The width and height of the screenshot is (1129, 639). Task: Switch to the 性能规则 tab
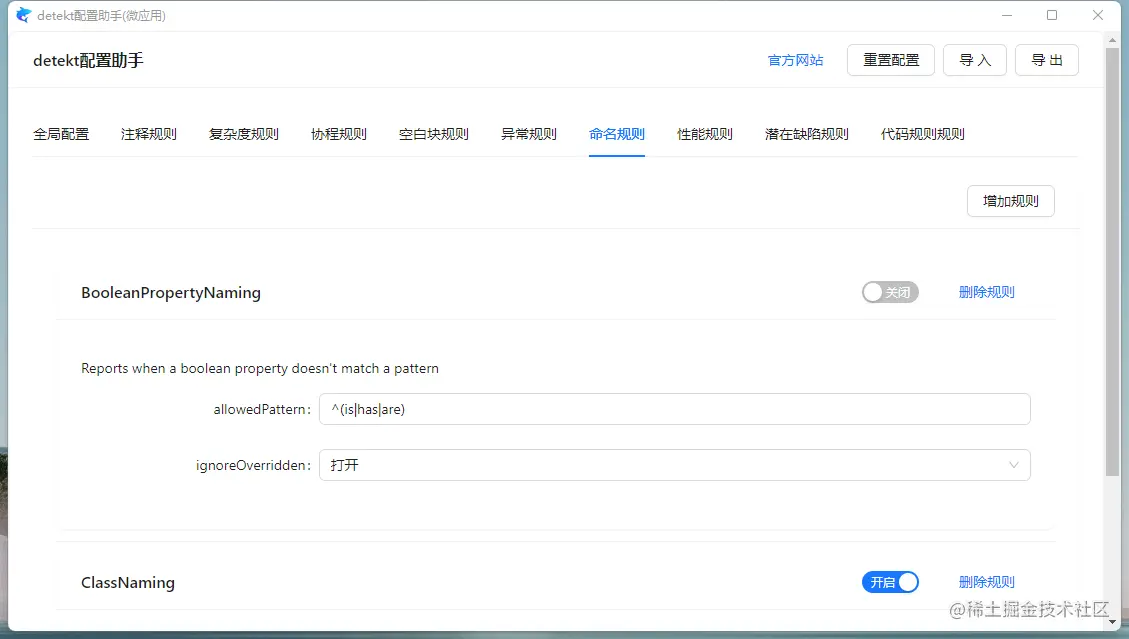(x=704, y=134)
